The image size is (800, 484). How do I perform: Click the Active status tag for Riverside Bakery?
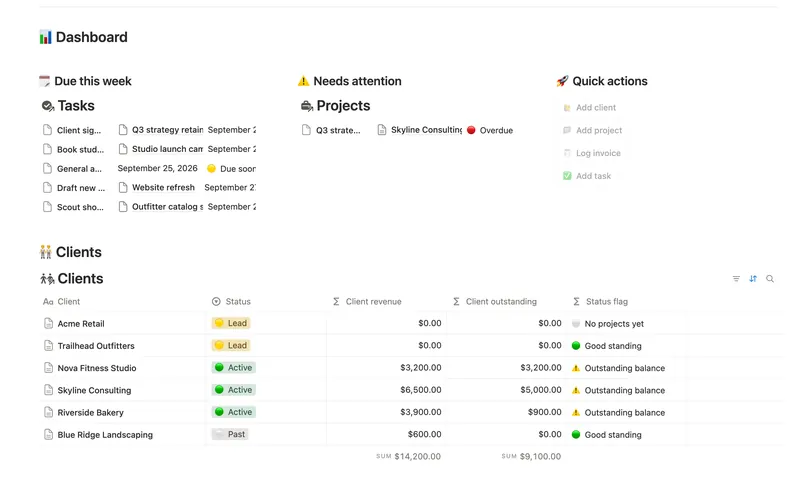(234, 412)
